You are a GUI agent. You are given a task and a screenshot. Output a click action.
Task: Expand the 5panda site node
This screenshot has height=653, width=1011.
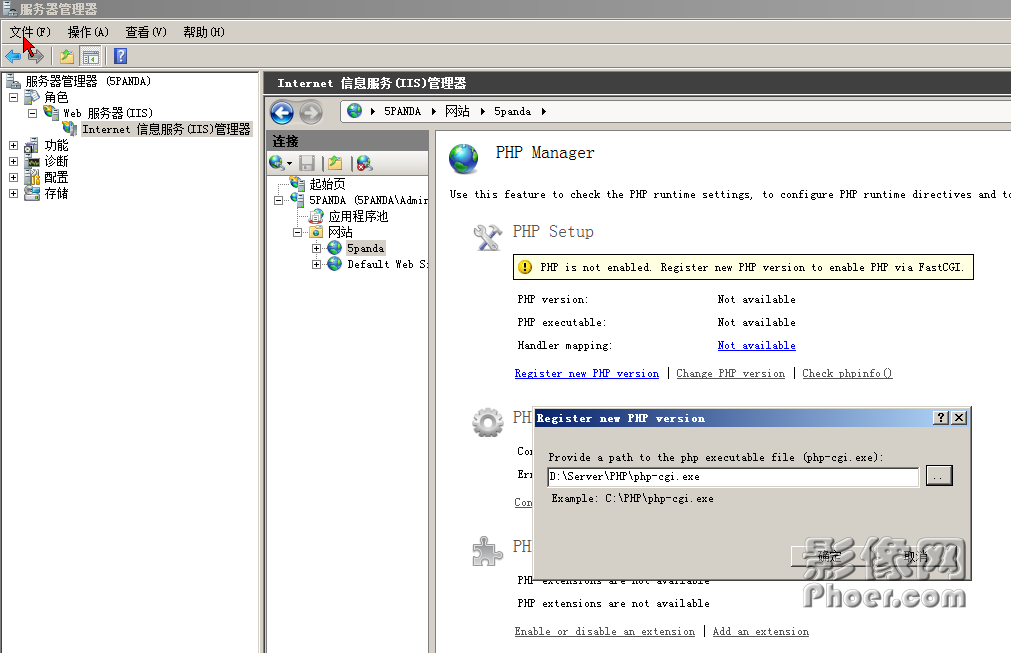coord(316,248)
